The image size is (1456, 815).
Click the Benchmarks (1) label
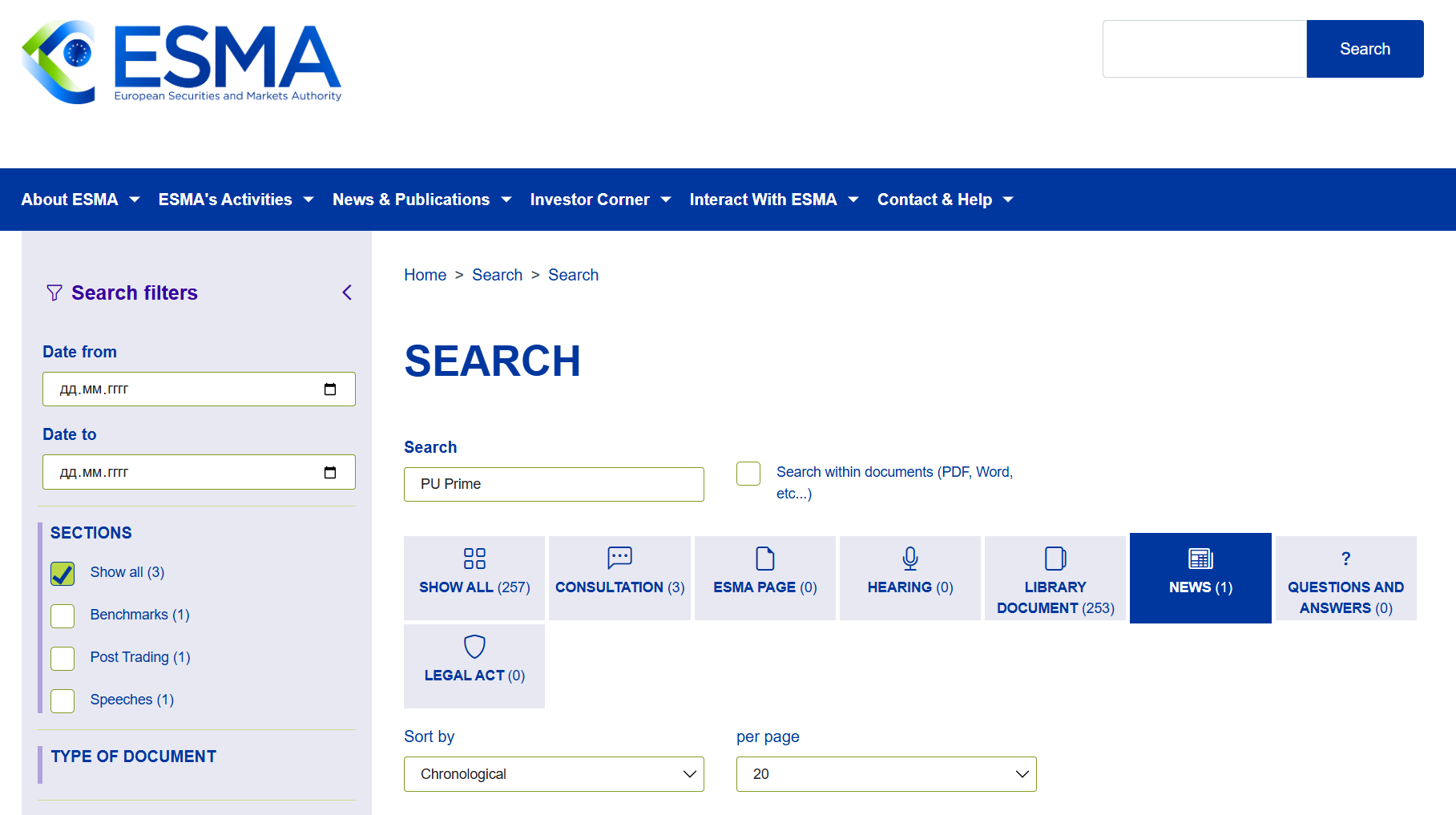click(x=140, y=615)
